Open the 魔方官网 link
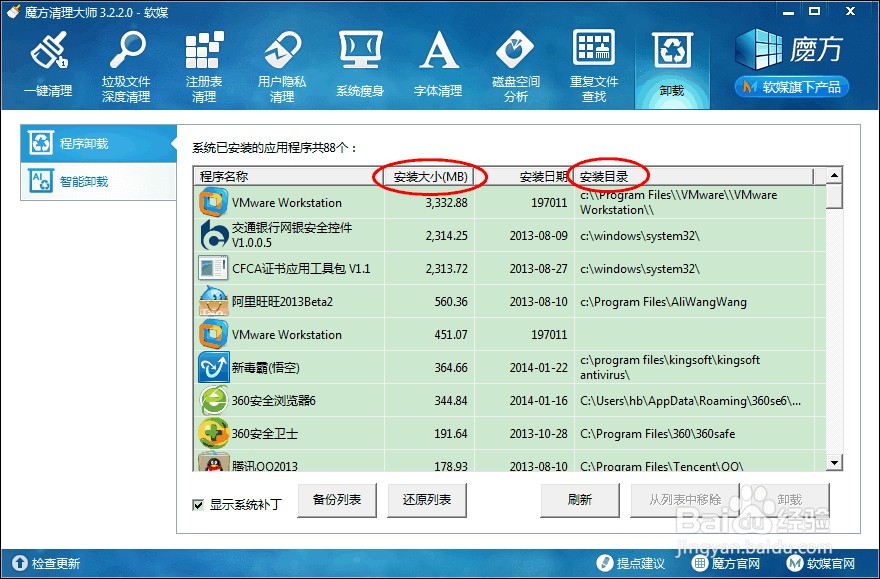880x579 pixels. pos(726,563)
